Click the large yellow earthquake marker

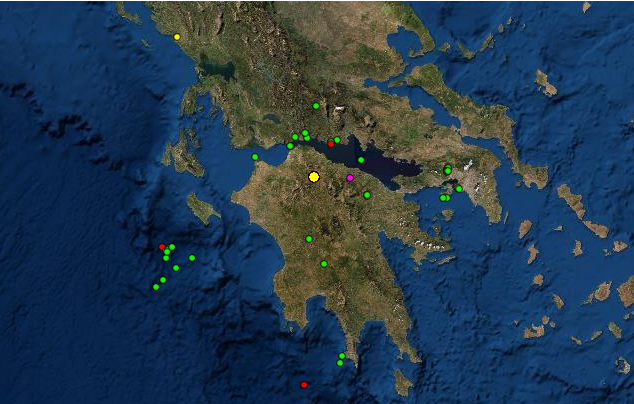coord(314,176)
